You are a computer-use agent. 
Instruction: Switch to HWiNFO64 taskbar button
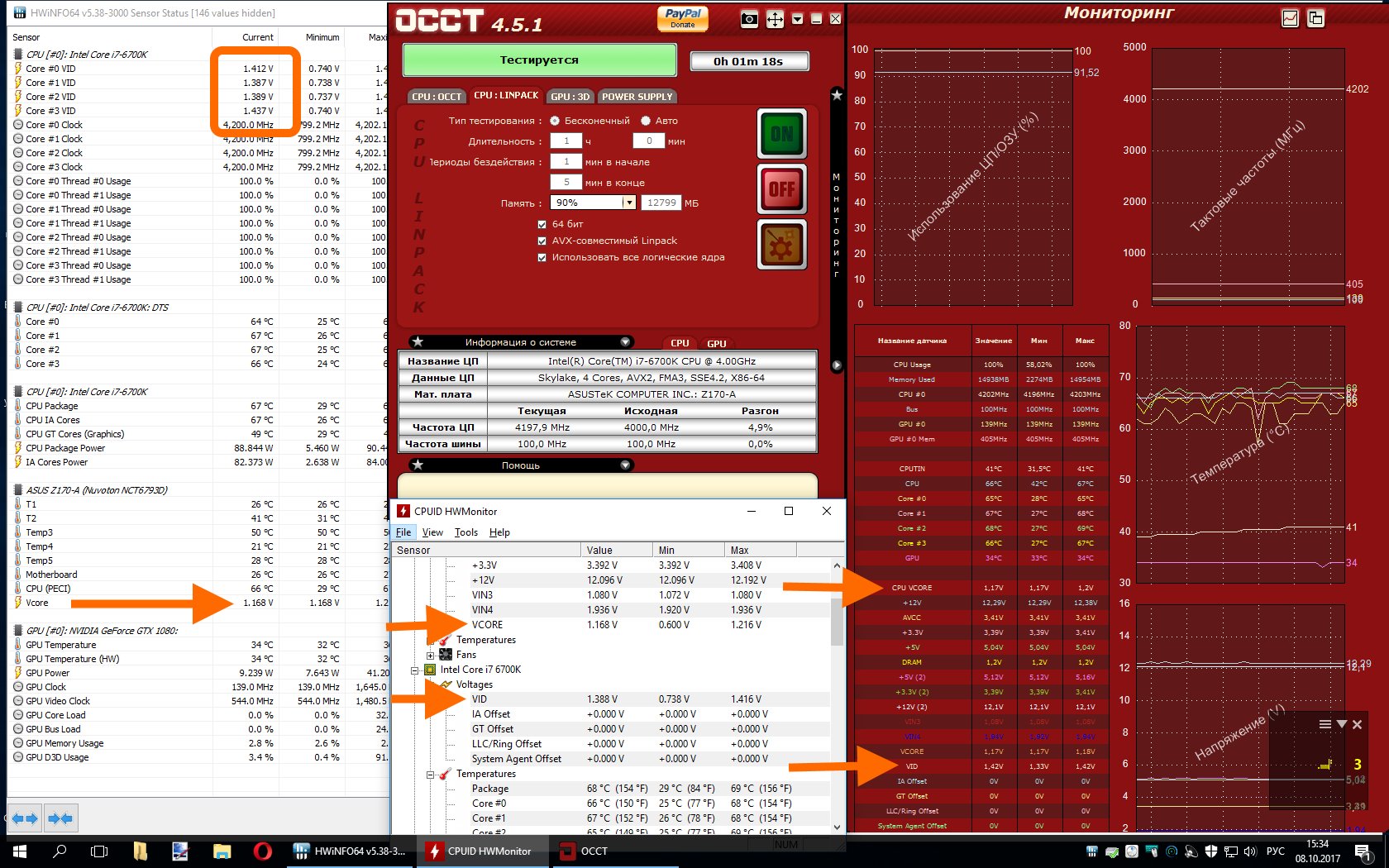coord(351,851)
